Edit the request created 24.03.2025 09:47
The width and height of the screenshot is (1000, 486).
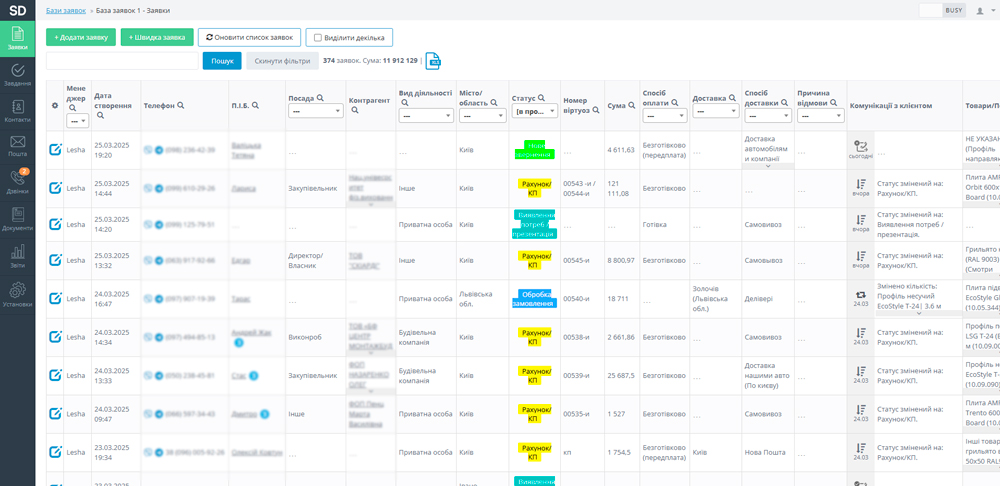(55, 414)
